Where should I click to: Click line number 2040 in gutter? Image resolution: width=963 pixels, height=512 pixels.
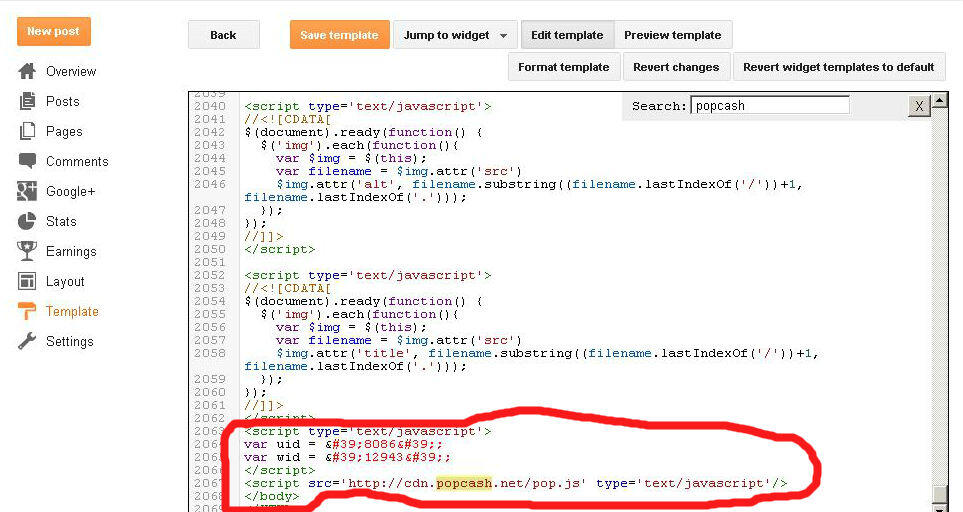point(209,106)
